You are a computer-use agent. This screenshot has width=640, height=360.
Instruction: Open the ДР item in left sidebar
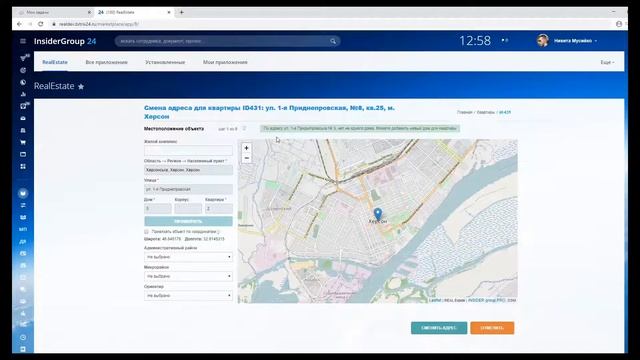click(23, 242)
